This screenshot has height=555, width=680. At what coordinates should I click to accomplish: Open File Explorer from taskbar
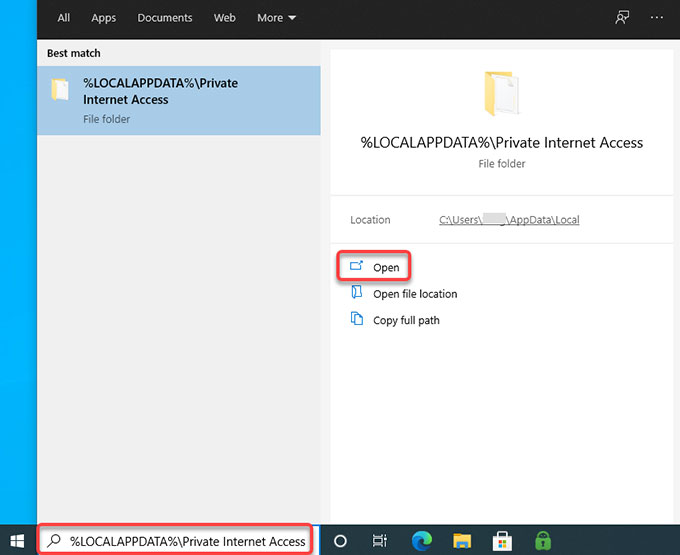tap(462, 541)
